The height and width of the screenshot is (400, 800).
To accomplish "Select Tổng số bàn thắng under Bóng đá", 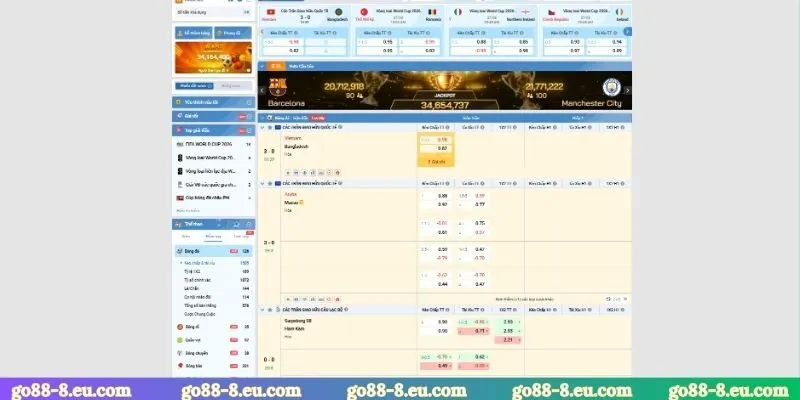I will [x=200, y=305].
